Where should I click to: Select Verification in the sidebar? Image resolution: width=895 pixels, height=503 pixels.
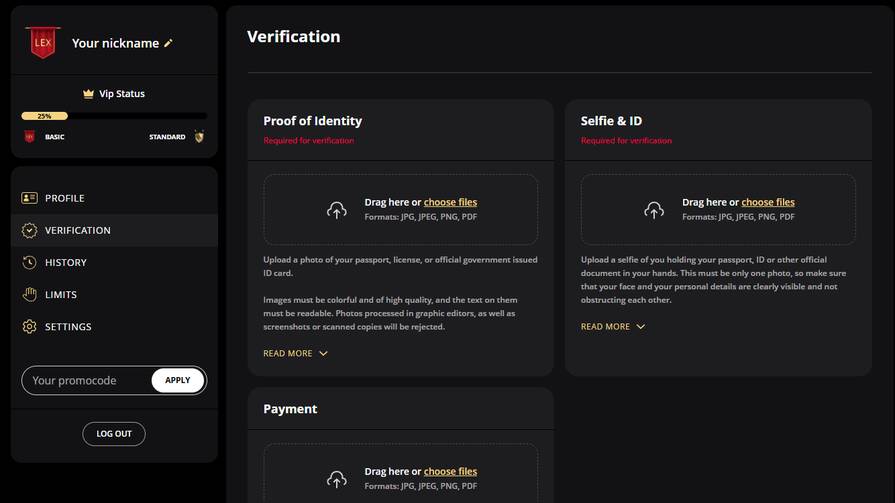[x=78, y=230]
